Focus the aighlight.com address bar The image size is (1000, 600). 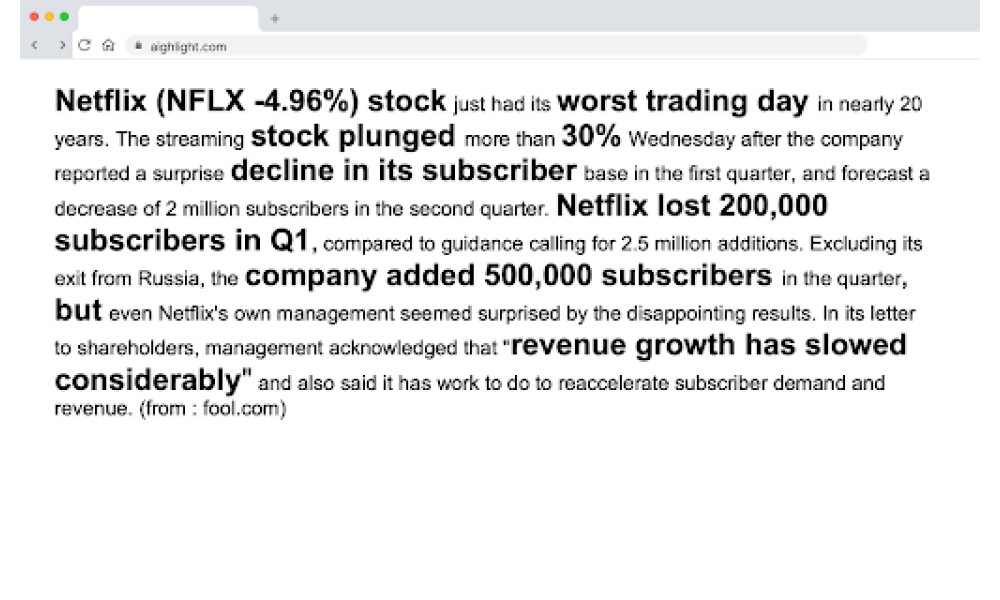496,46
